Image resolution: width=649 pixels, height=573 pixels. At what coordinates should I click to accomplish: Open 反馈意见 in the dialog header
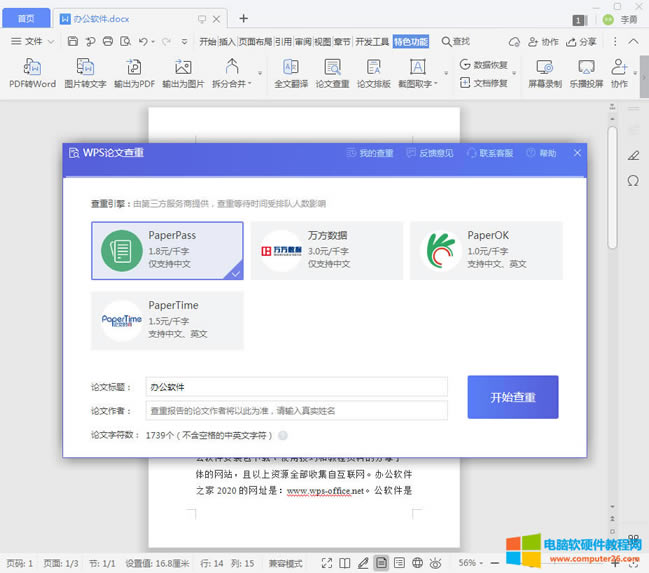click(x=430, y=153)
